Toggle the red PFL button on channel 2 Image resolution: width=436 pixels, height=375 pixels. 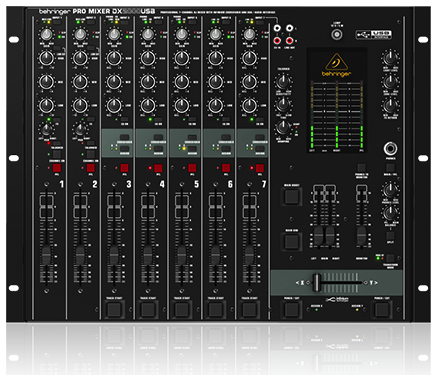click(x=91, y=168)
